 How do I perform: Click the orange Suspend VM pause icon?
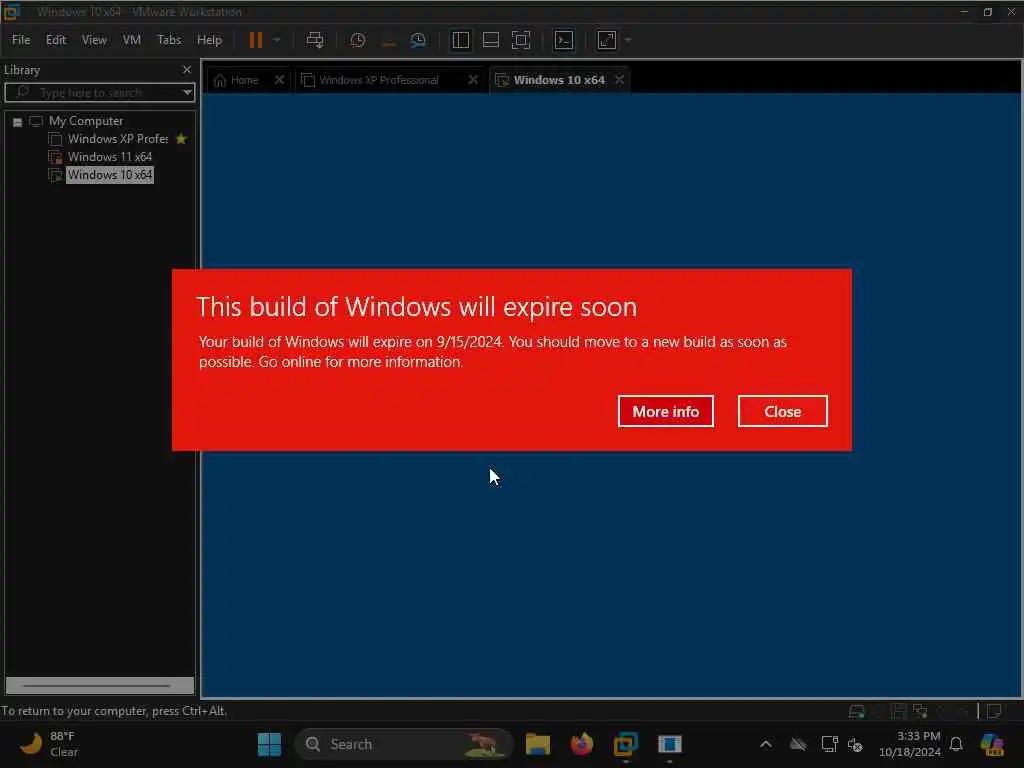coord(255,40)
